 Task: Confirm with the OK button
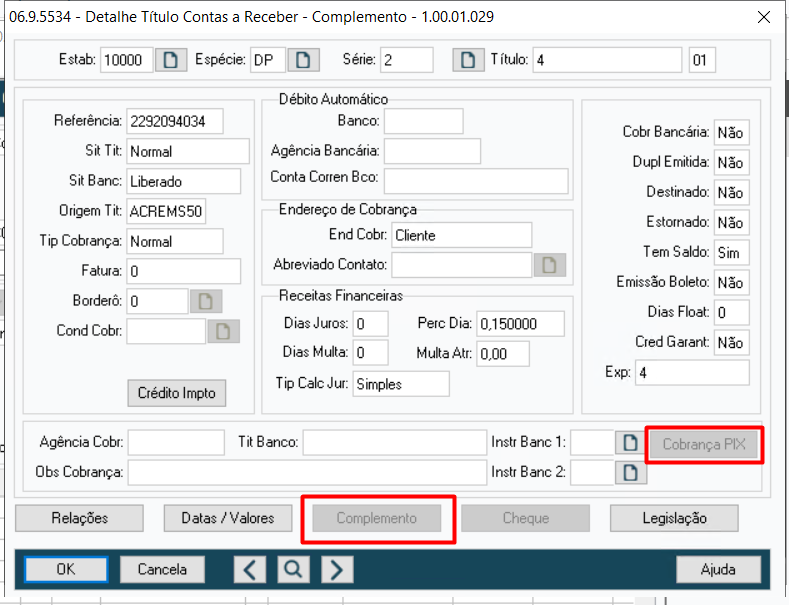(x=66, y=569)
